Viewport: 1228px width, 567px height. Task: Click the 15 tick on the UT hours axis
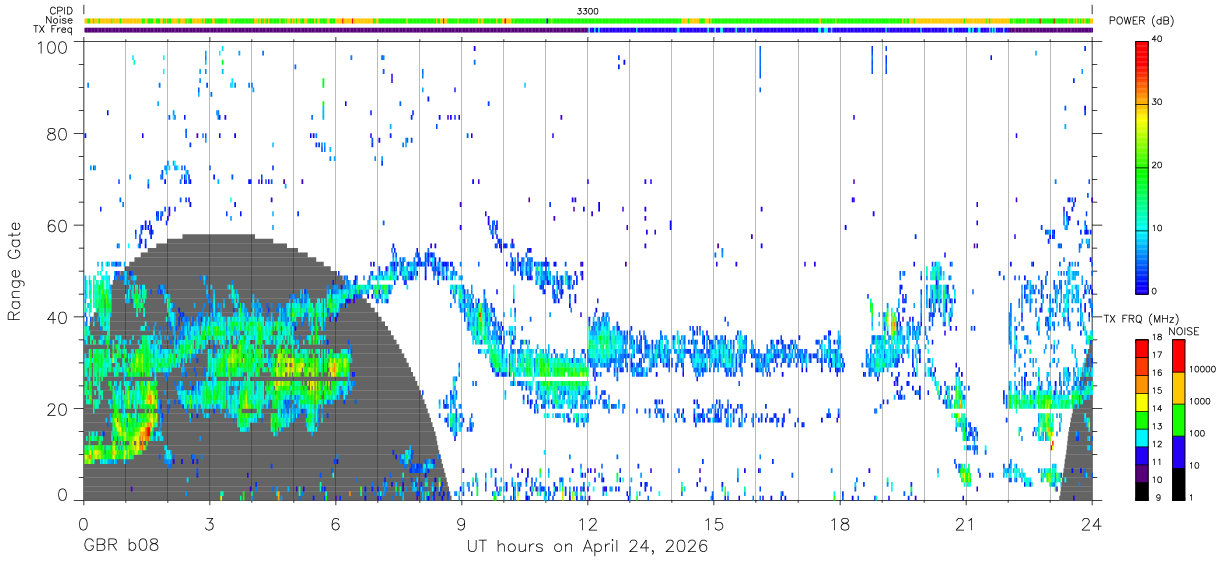coord(714,522)
